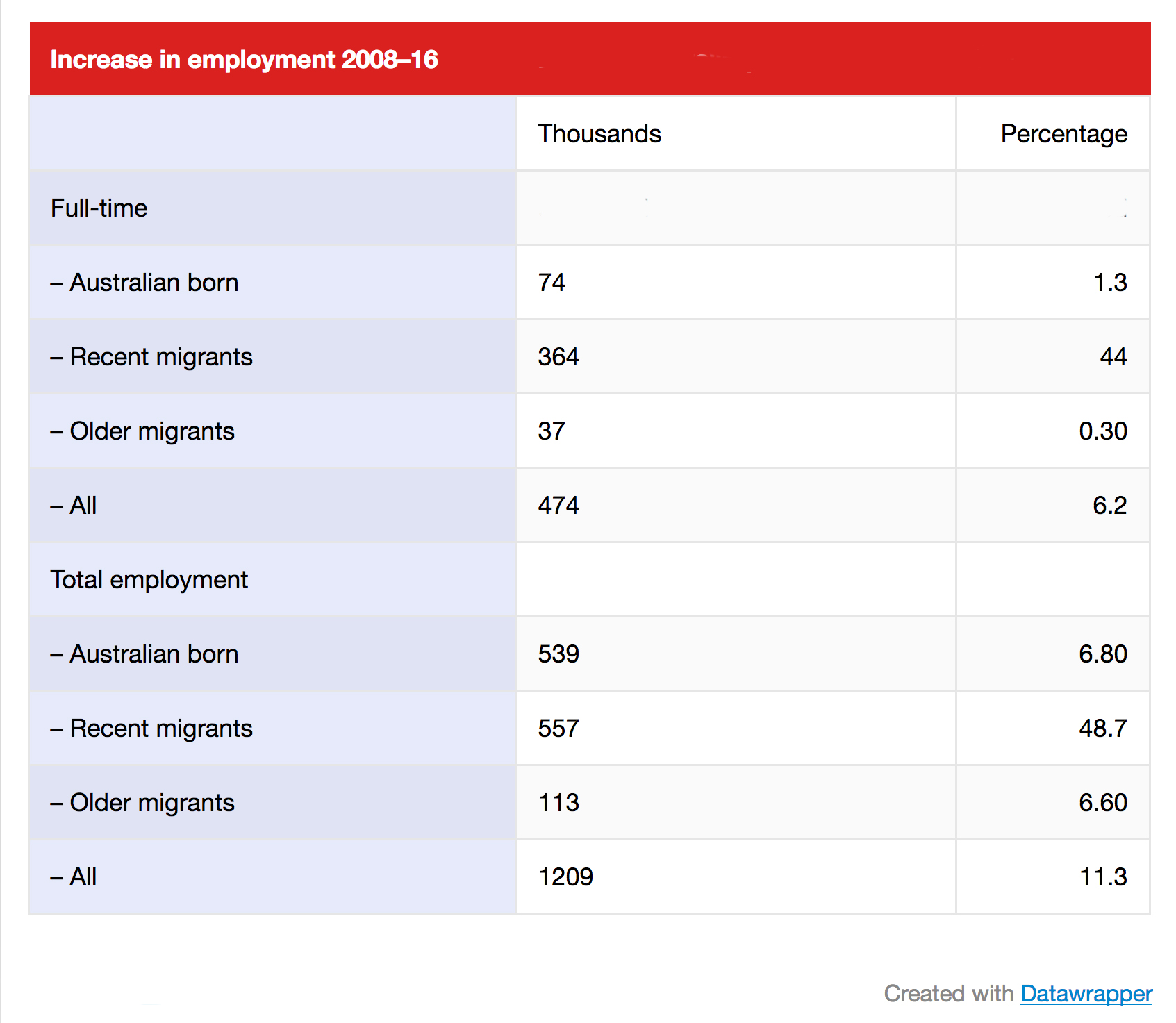Click the 'Increase in employment 2008–16' title
Image resolution: width=1176 pixels, height=1023 pixels.
tap(245, 60)
